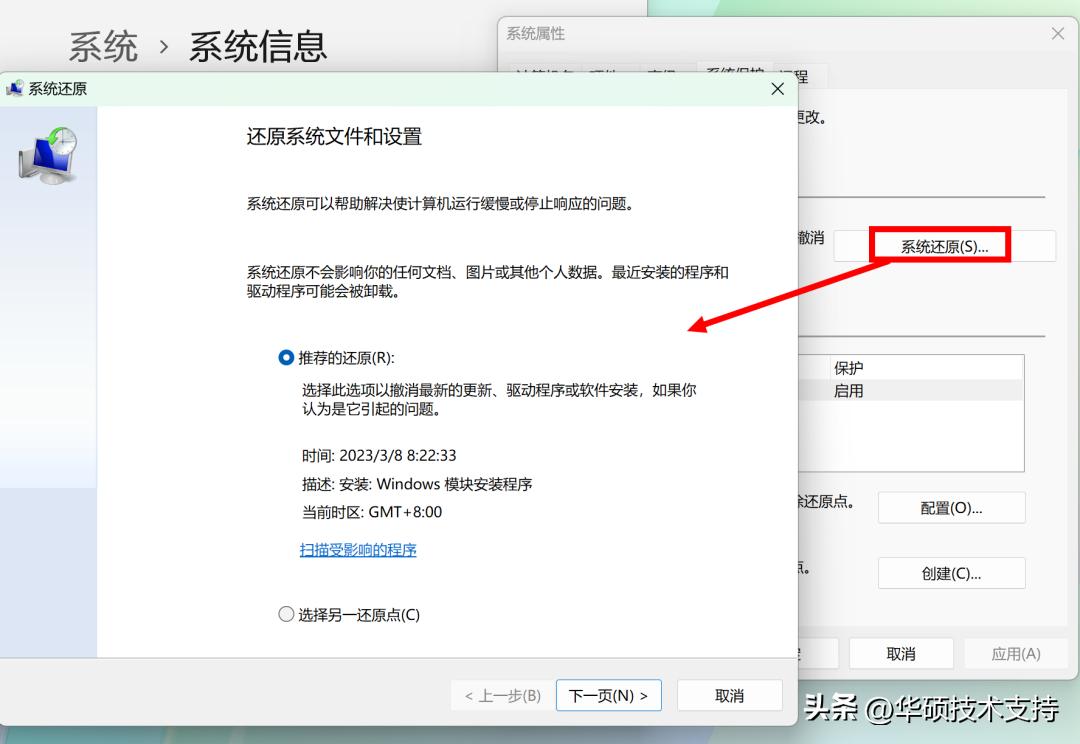Click the 下一页(N) button
The image size is (1080, 744).
[608, 695]
